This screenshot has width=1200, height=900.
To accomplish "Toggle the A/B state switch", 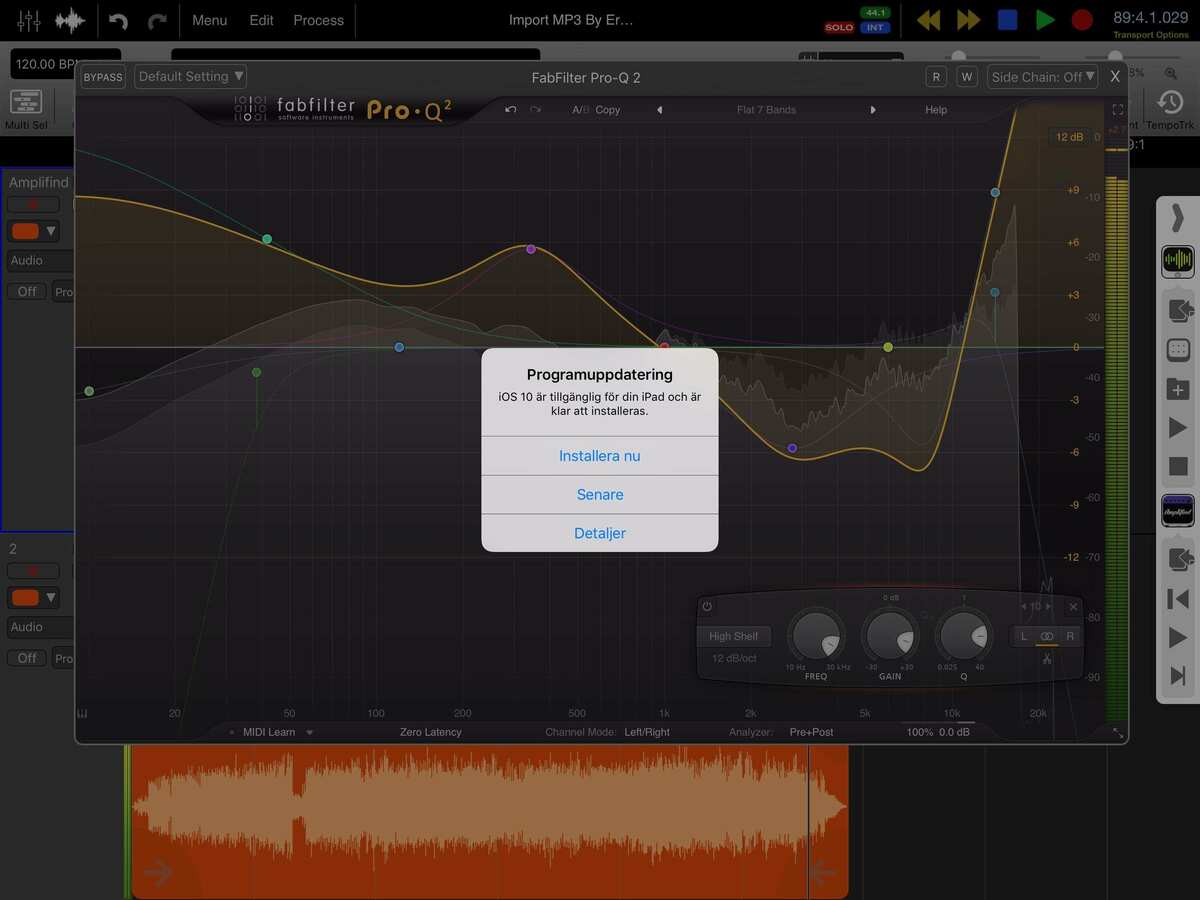I will pyautogui.click(x=580, y=110).
